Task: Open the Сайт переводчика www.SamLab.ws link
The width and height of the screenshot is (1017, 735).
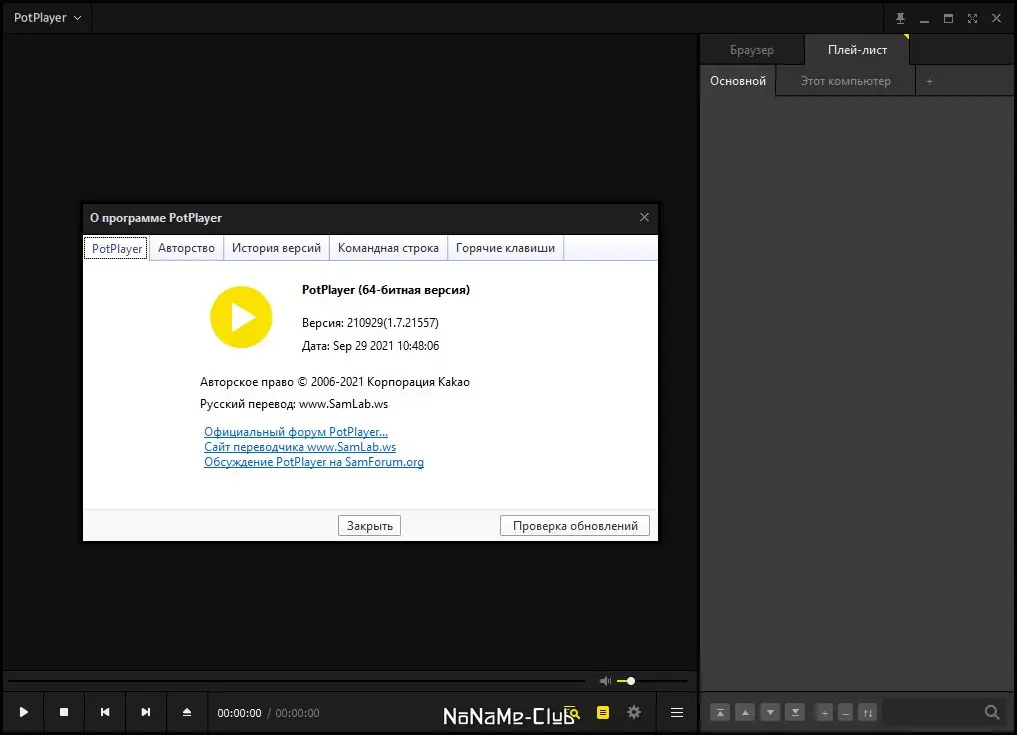Action: point(300,446)
